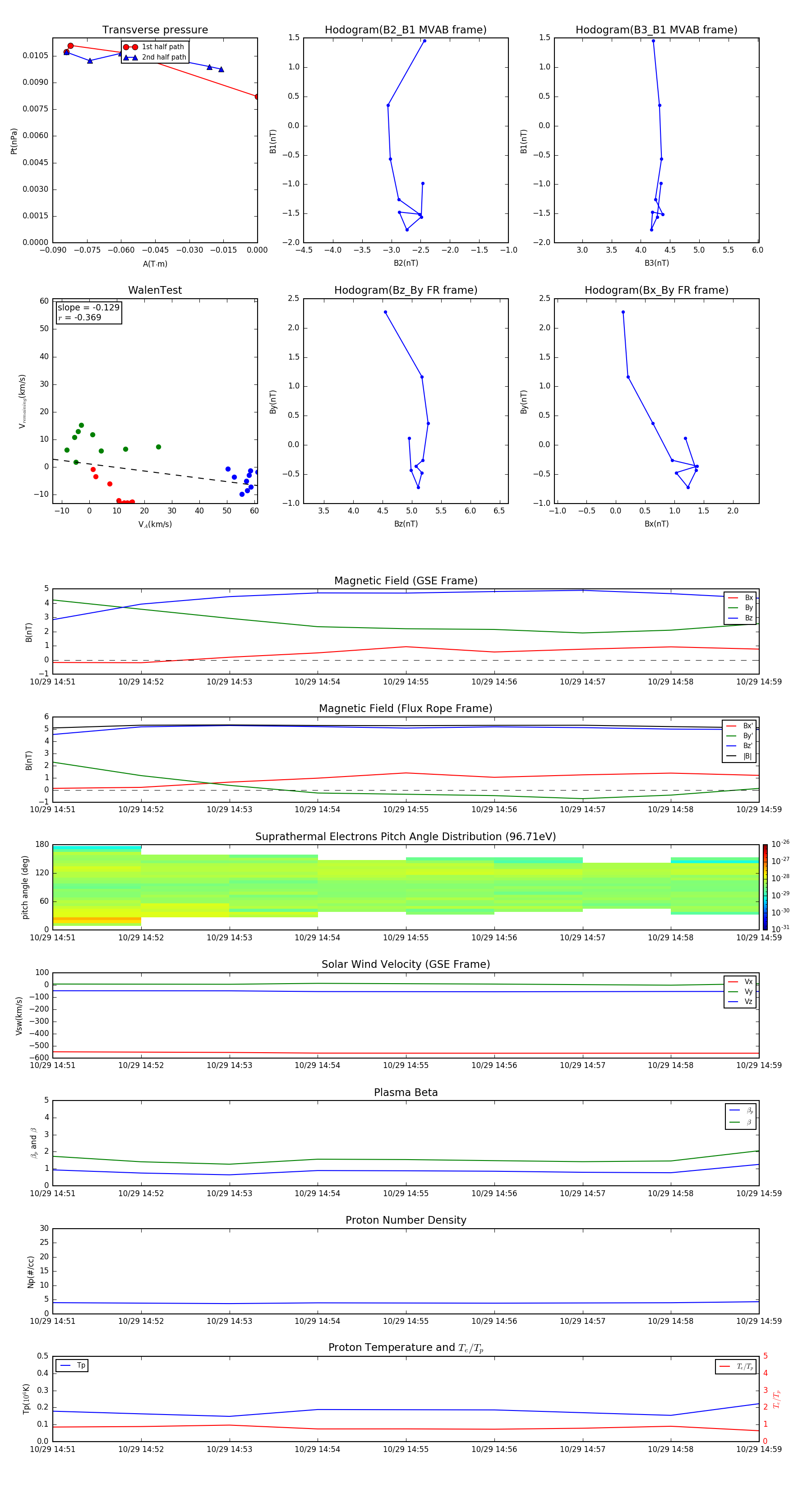
Task: Click the 'Proton Number Density' title
Action: (406, 1220)
